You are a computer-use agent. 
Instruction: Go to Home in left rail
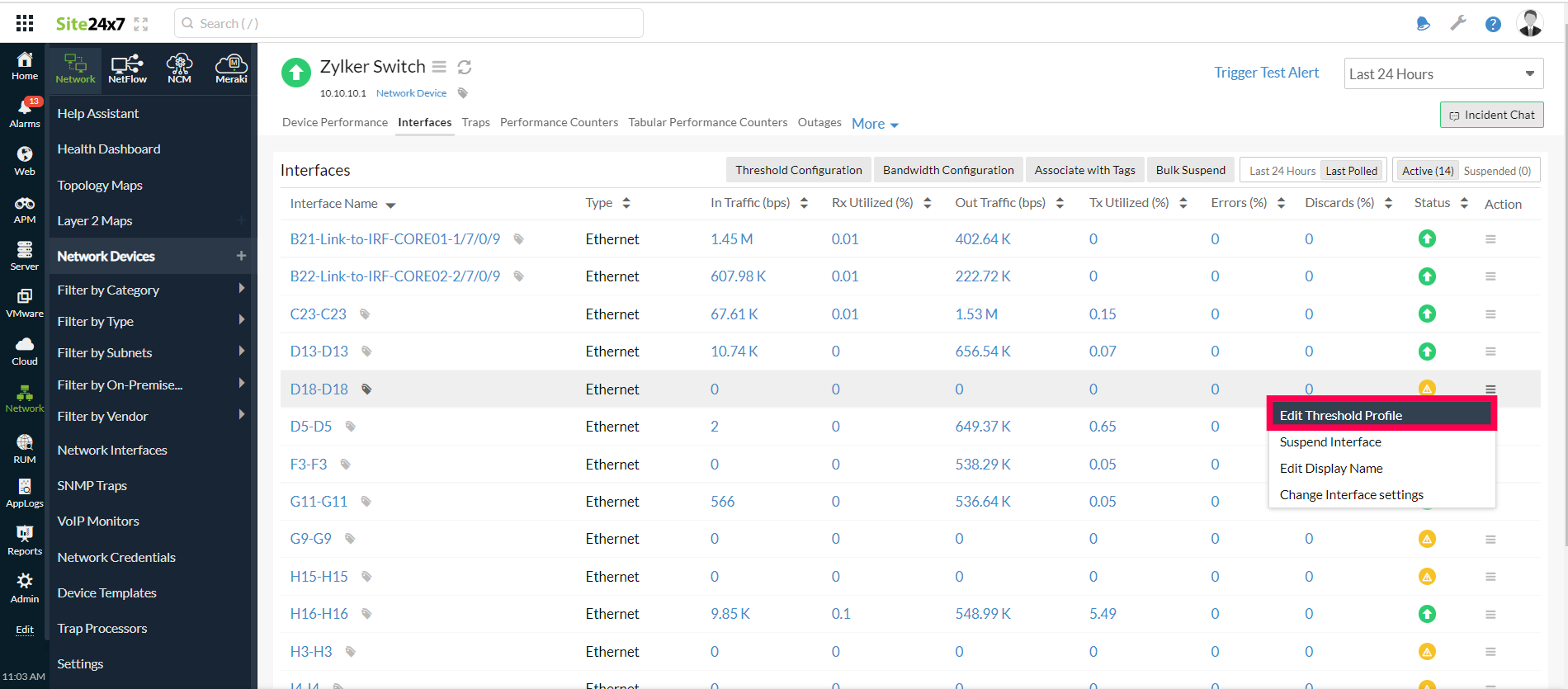[25, 66]
